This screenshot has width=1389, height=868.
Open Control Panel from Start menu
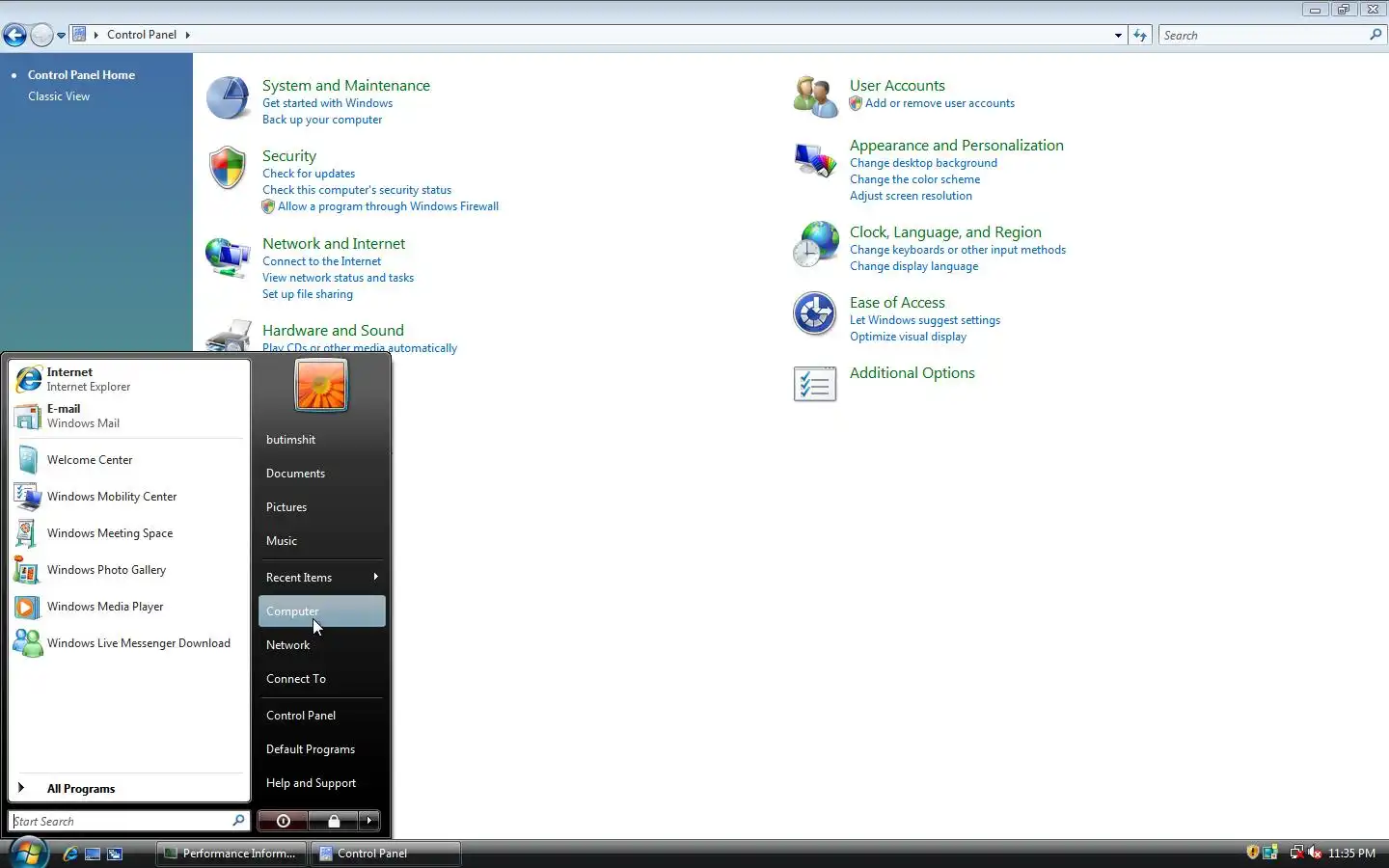pos(321,716)
